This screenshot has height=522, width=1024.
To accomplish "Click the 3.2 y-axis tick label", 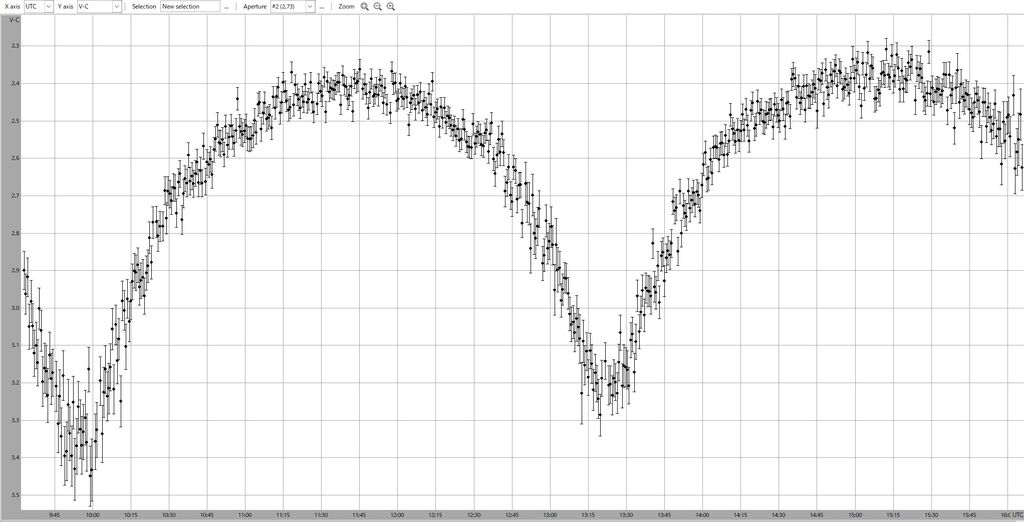I will click(x=15, y=383).
